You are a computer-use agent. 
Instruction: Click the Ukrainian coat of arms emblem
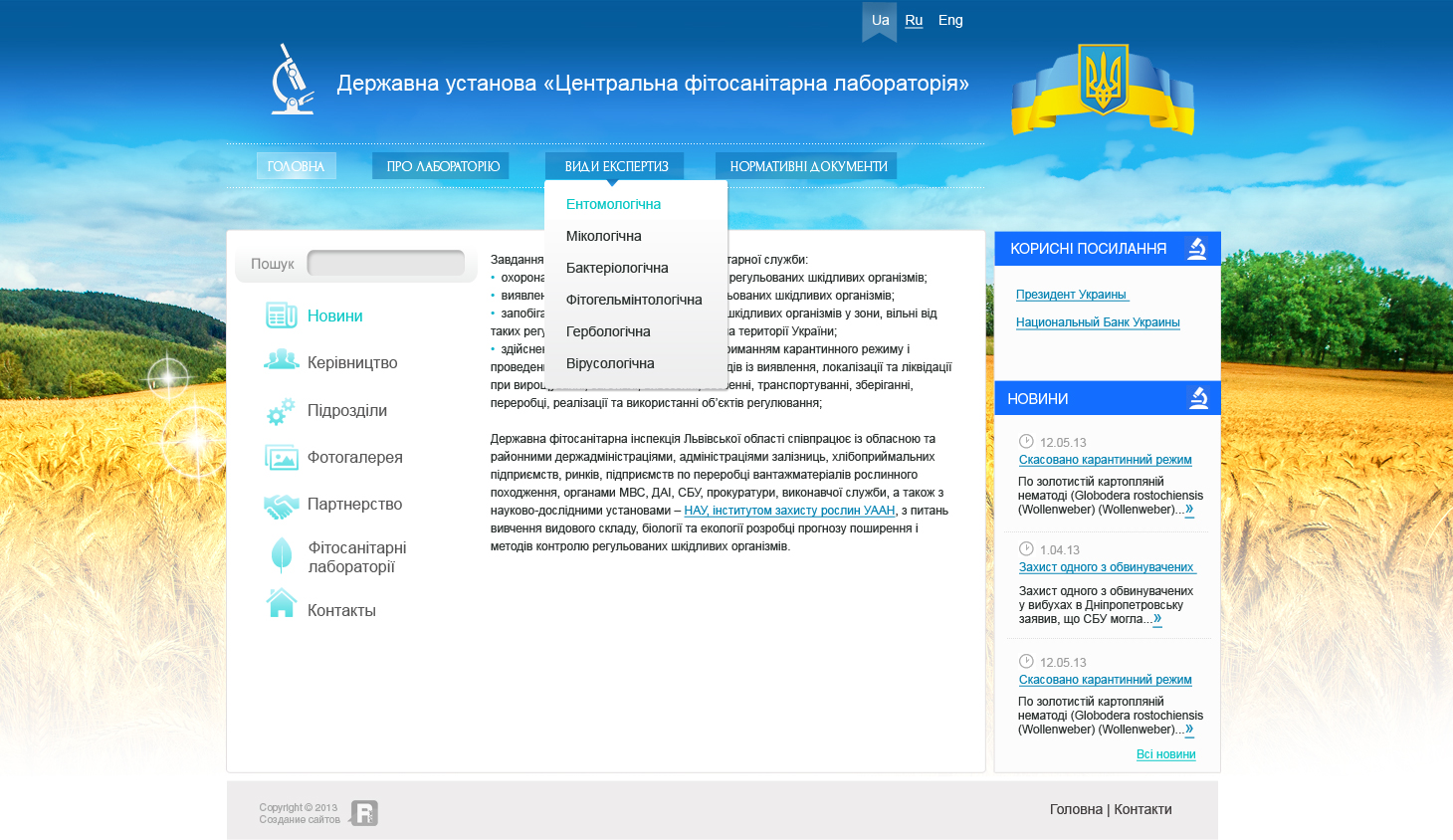1103,80
